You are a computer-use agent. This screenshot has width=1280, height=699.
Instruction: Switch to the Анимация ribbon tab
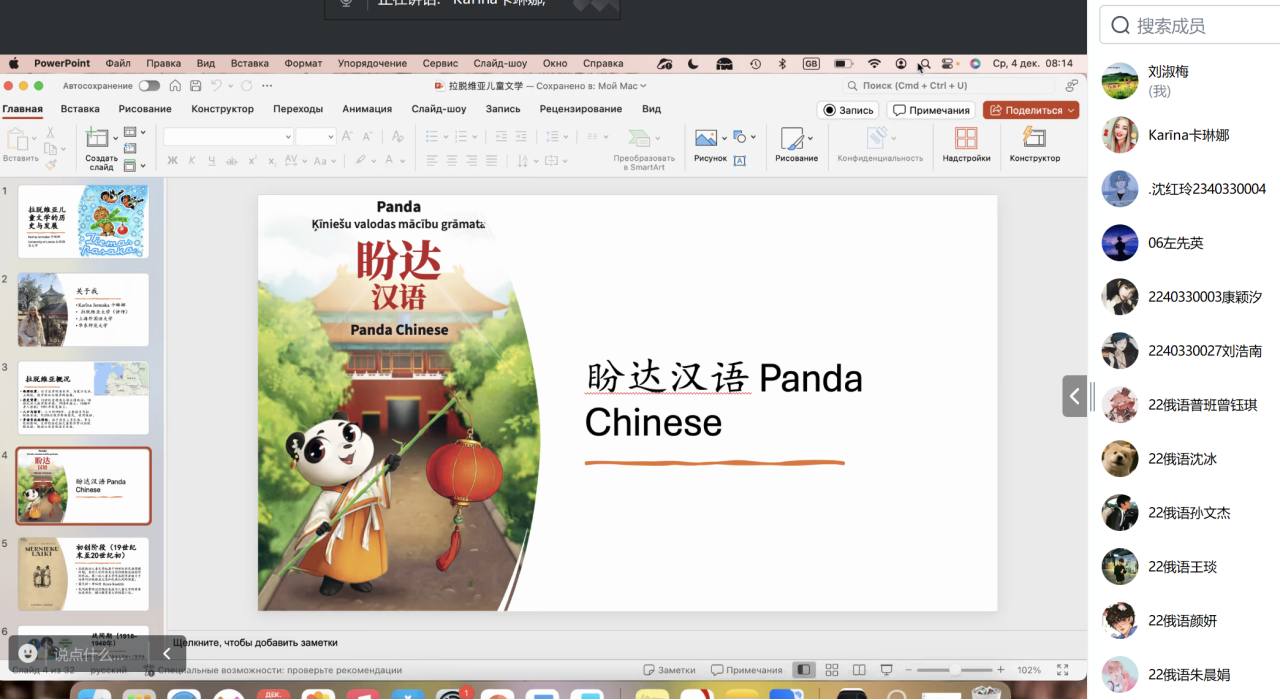(367, 109)
